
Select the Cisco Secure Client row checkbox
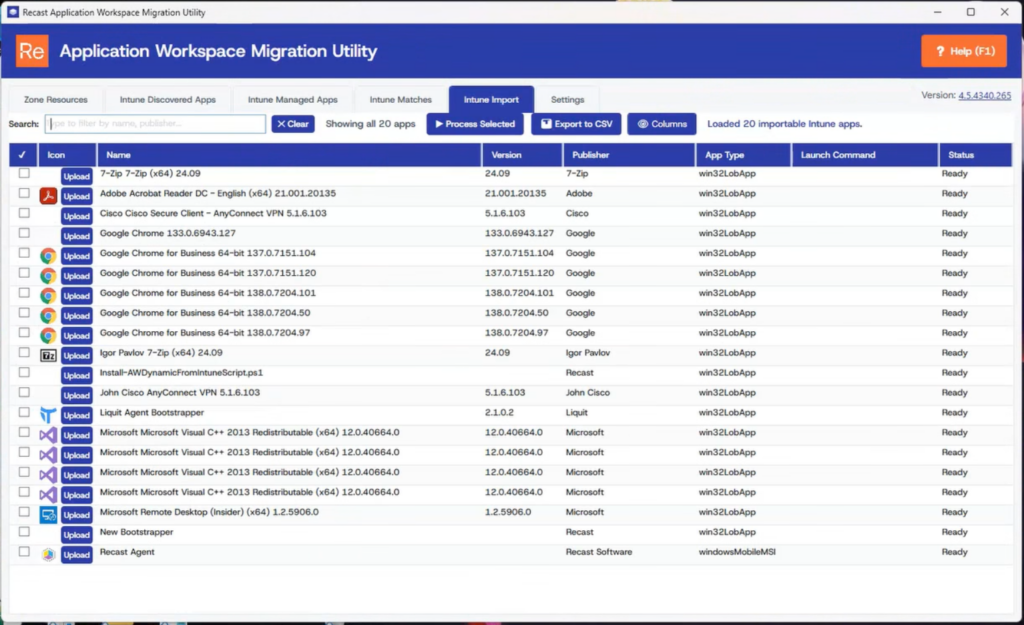tap(24, 213)
